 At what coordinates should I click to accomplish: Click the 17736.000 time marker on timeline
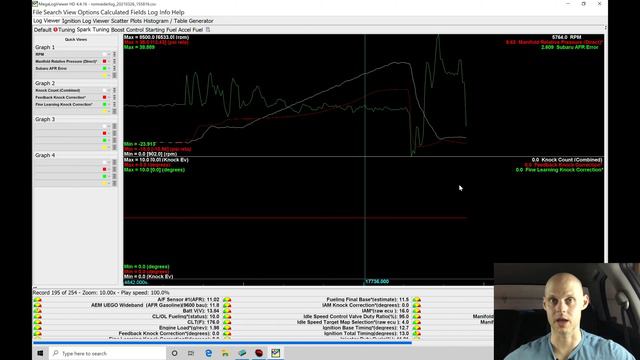click(377, 282)
